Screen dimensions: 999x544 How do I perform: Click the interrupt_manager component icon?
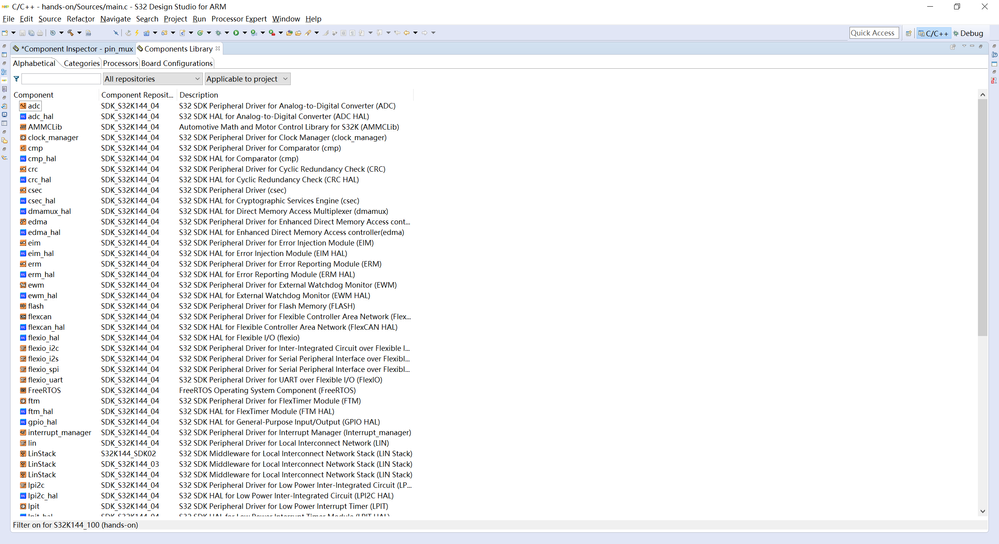pyautogui.click(x=23, y=433)
